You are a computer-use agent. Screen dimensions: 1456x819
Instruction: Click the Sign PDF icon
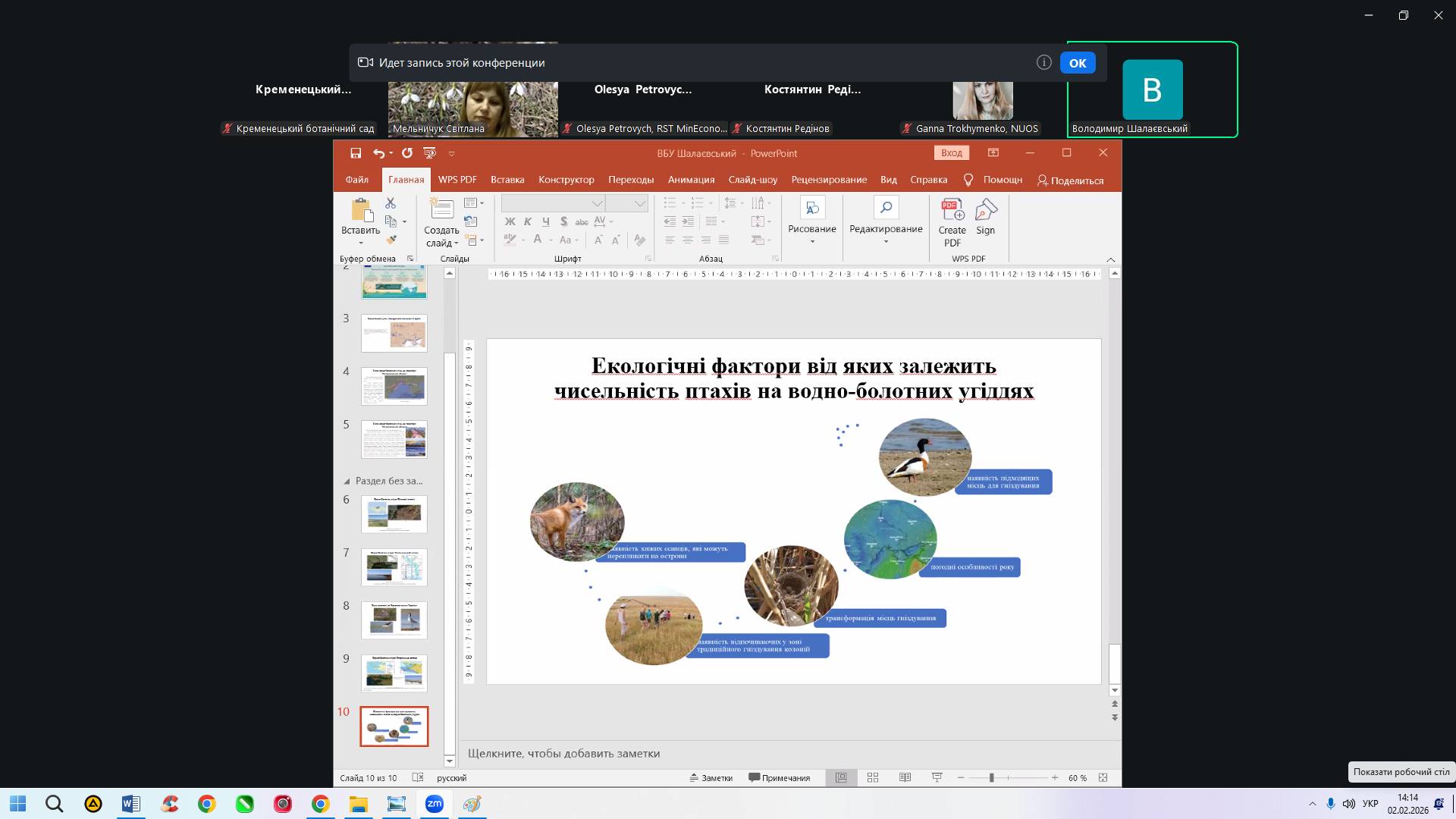click(986, 217)
